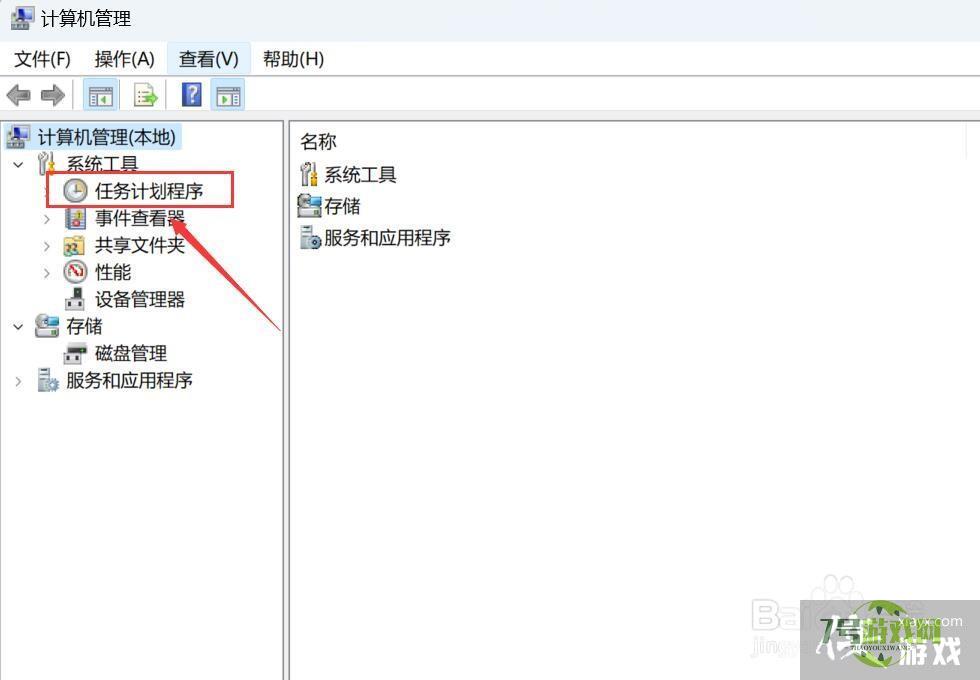Click the 存储 icon in right pane
980x680 pixels.
tap(309, 206)
